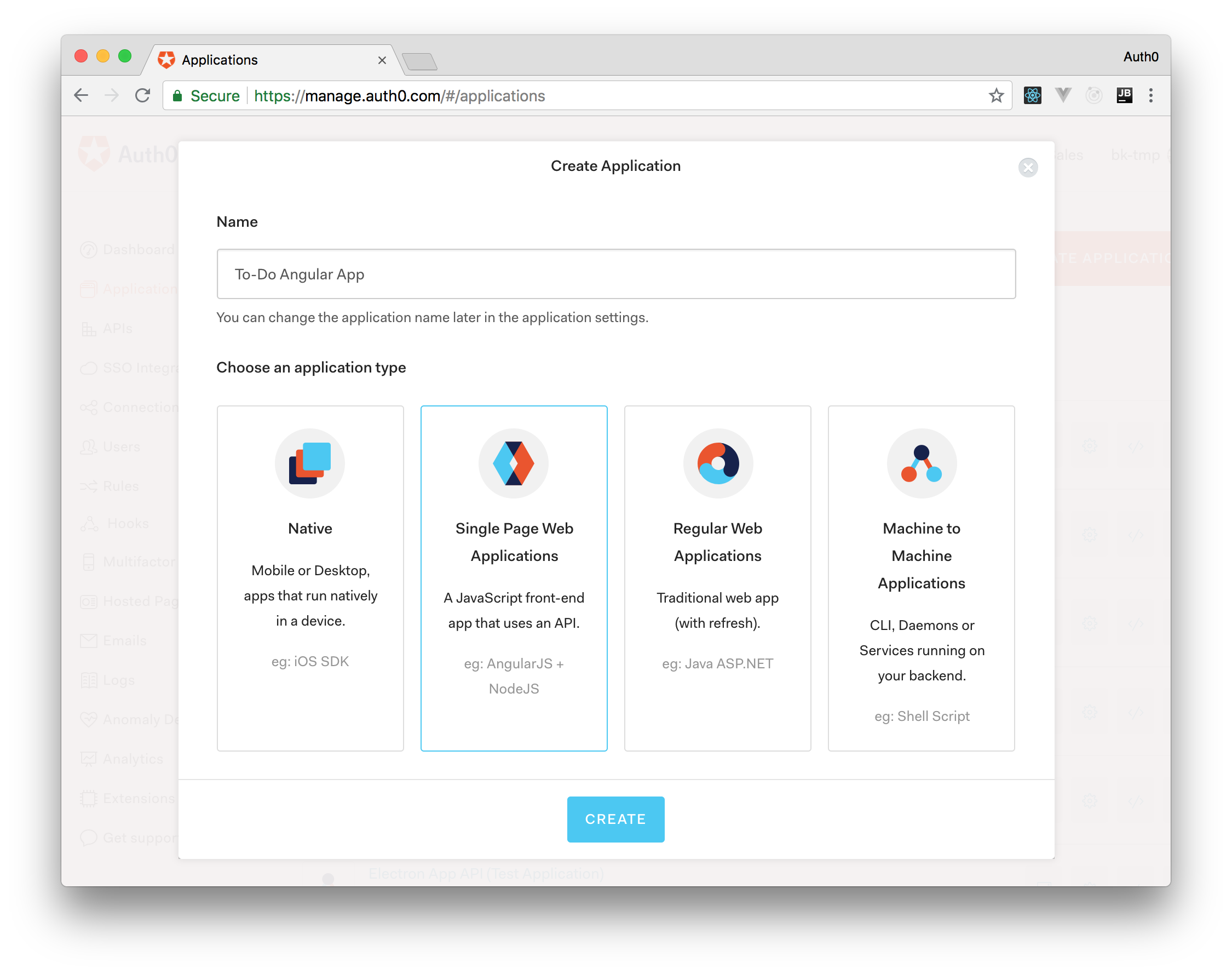Click the Auth0 favicon on the tab
Image resolution: width=1232 pixels, height=974 pixels.
(166, 59)
